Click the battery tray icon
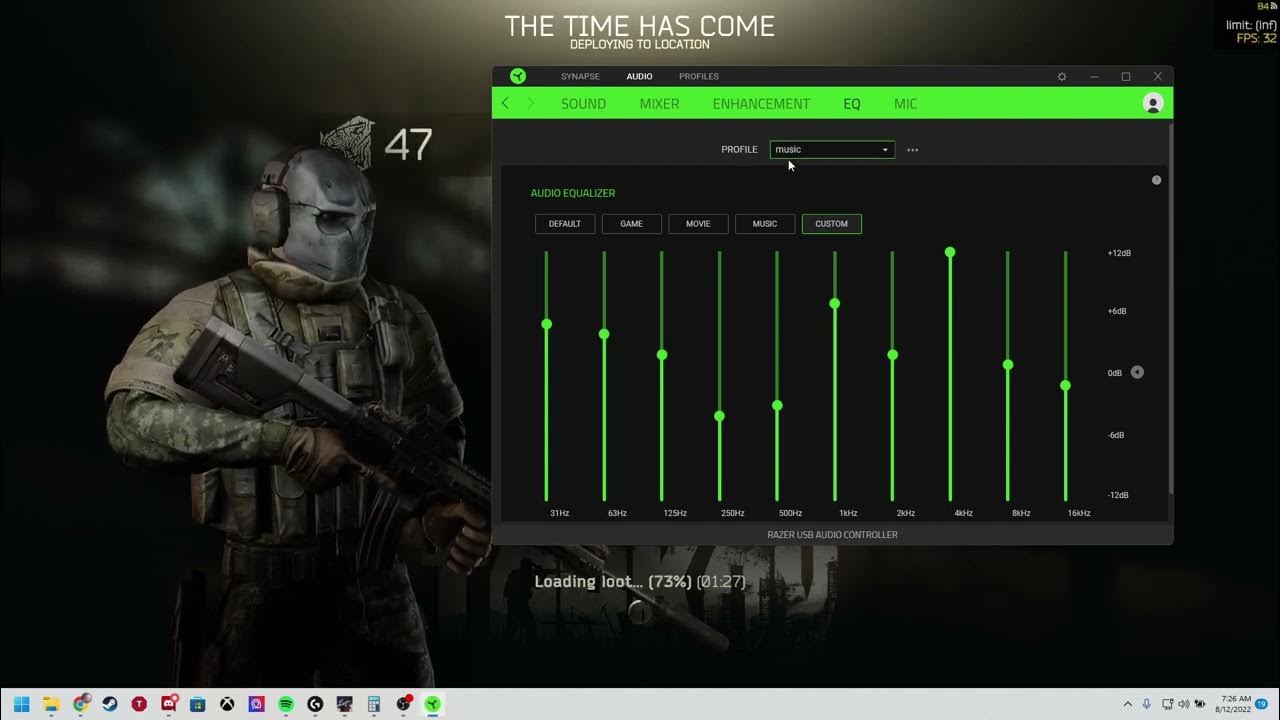Image resolution: width=1280 pixels, height=720 pixels. [1202, 704]
